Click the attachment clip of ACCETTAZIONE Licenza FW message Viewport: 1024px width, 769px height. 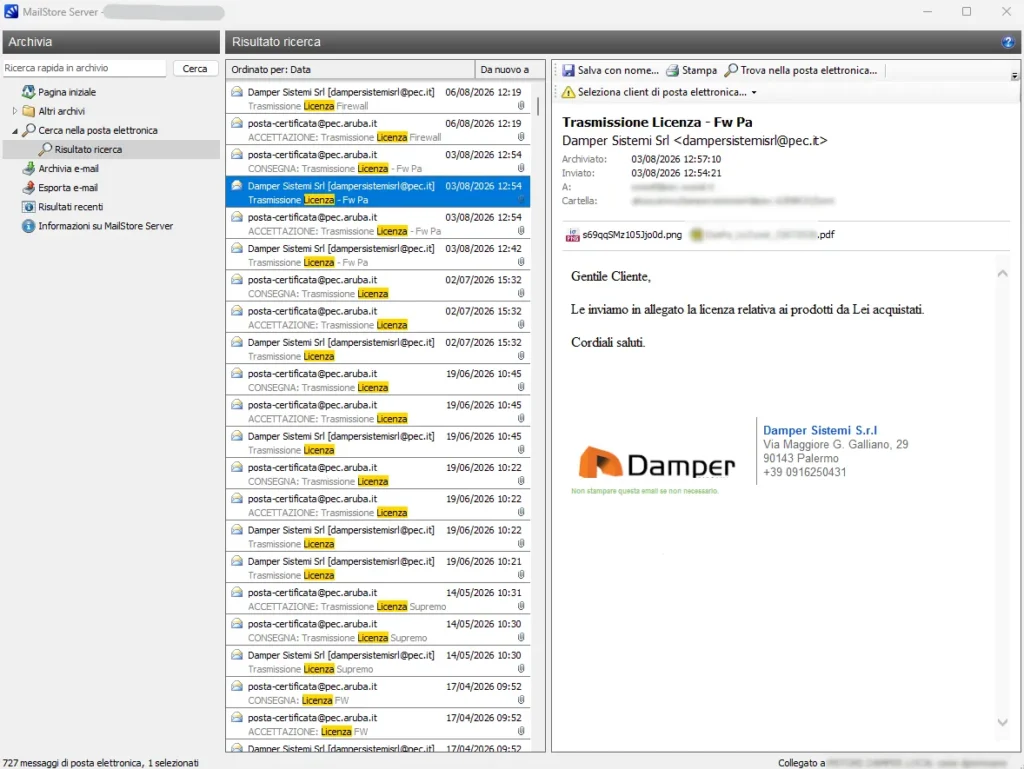pyautogui.click(x=521, y=731)
